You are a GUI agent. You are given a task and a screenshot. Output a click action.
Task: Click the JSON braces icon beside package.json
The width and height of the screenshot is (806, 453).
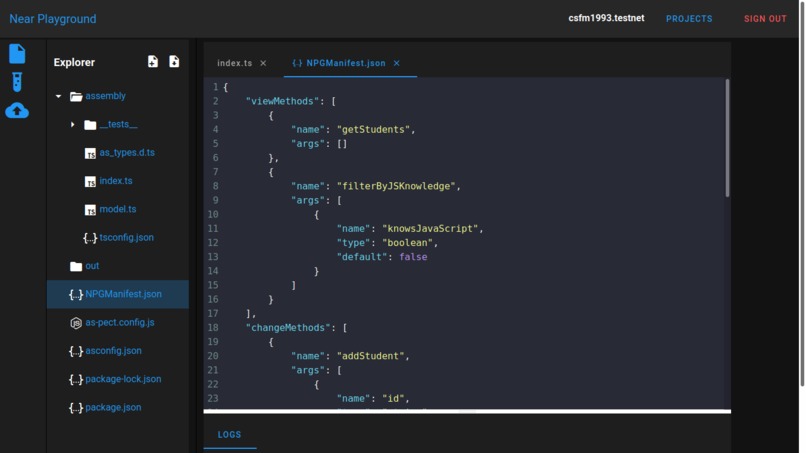[76, 408]
